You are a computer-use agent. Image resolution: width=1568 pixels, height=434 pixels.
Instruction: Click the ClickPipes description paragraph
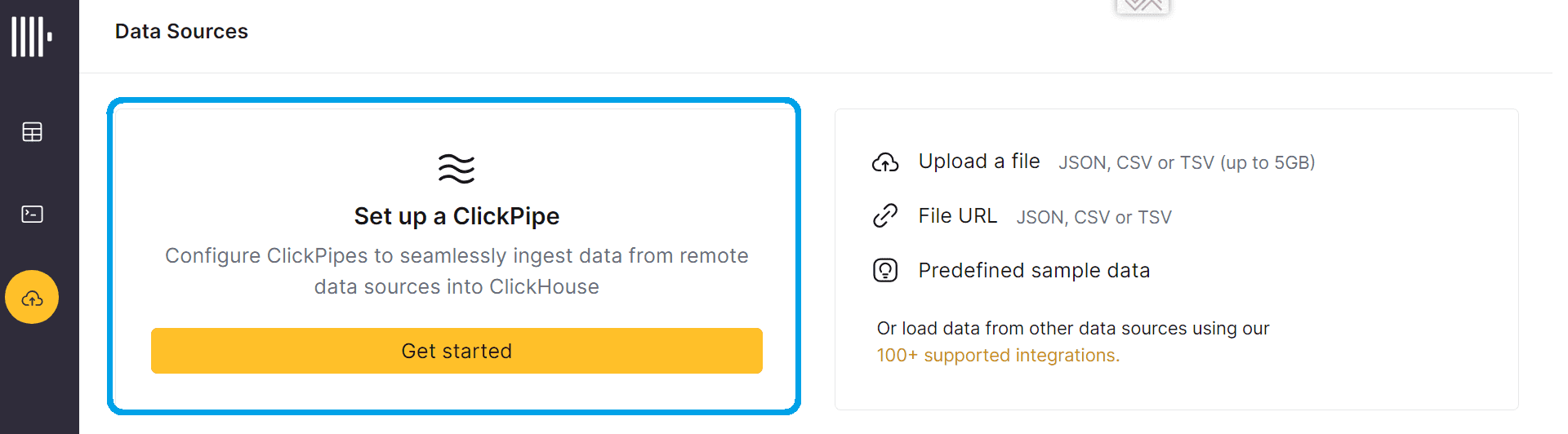(x=457, y=271)
